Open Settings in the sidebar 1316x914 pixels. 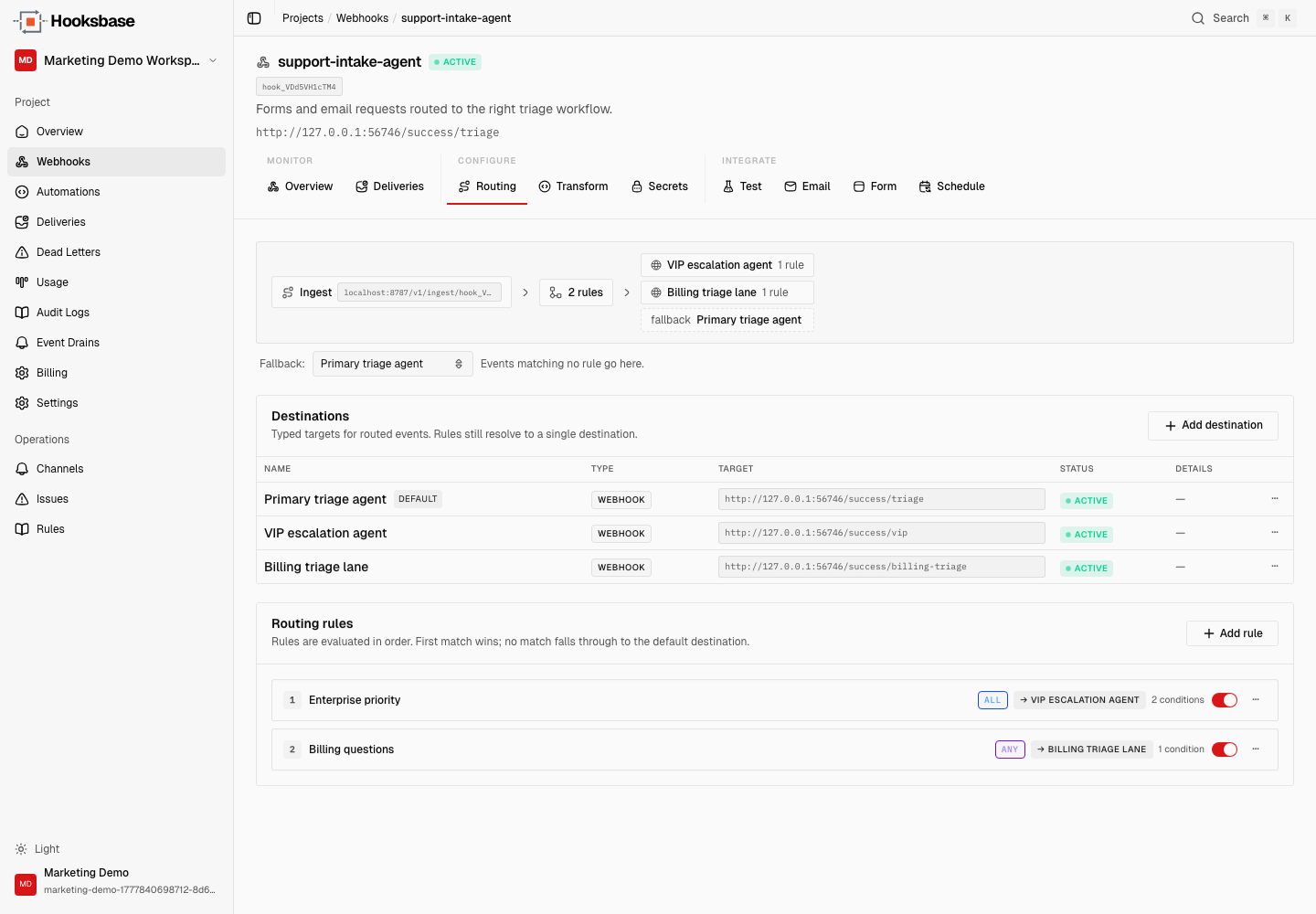tap(117, 403)
